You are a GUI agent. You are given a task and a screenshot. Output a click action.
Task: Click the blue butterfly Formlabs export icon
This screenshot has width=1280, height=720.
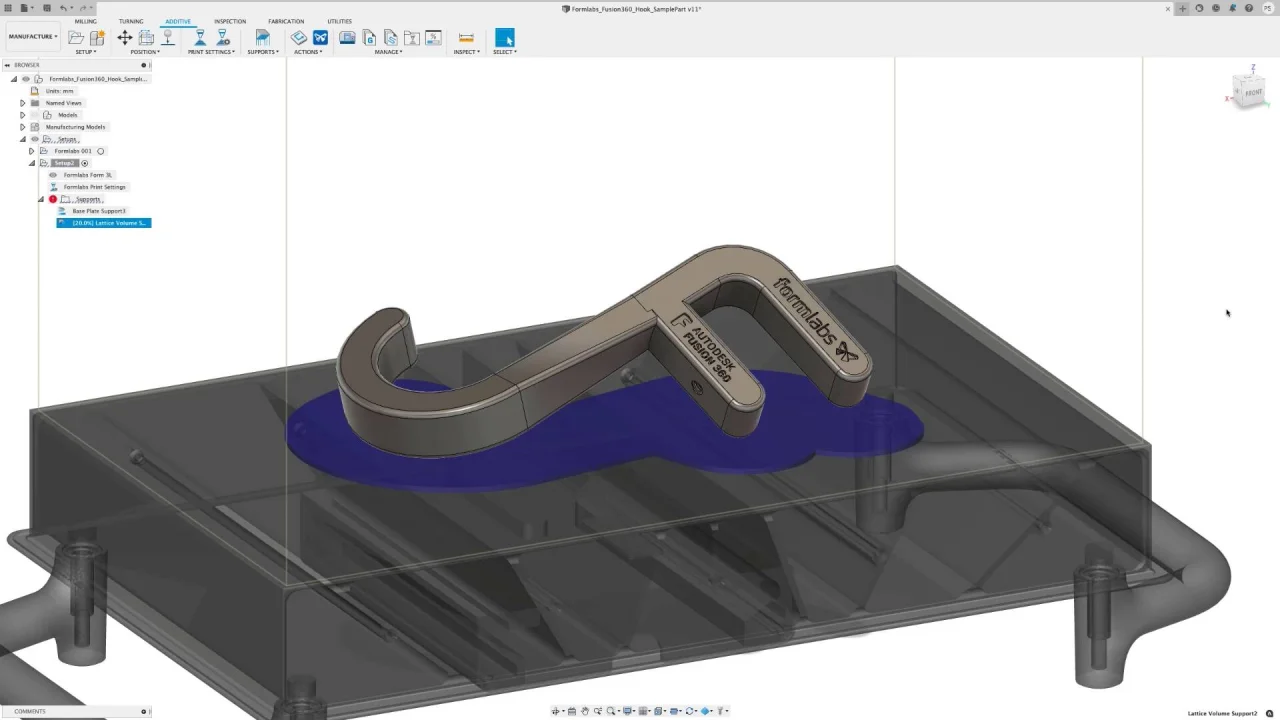tap(320, 37)
